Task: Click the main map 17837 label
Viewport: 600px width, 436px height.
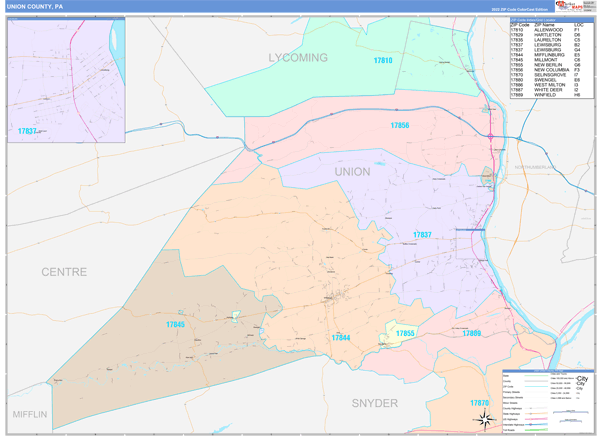Action: (422, 235)
